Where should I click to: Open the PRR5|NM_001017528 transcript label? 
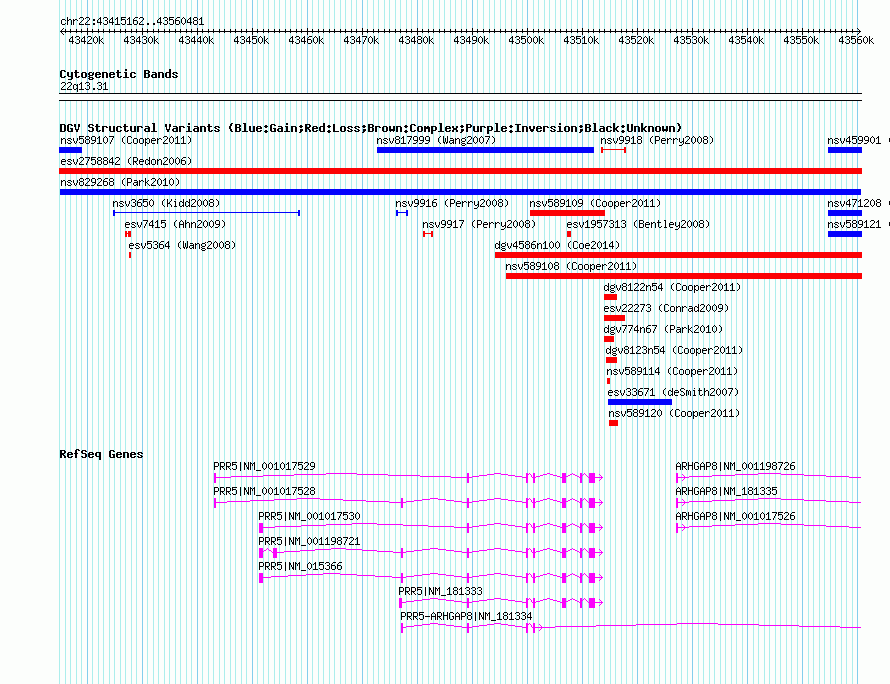(x=265, y=491)
